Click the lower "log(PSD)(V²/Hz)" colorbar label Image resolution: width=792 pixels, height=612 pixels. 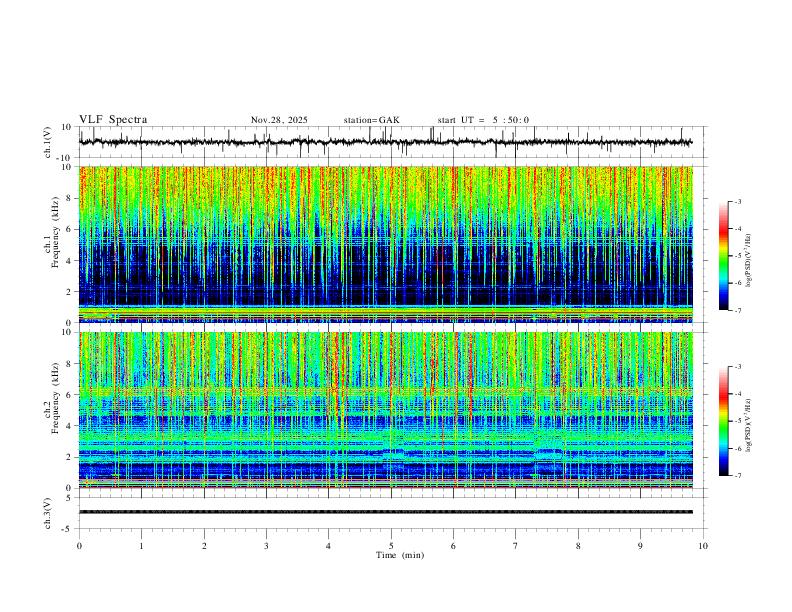tap(749, 425)
